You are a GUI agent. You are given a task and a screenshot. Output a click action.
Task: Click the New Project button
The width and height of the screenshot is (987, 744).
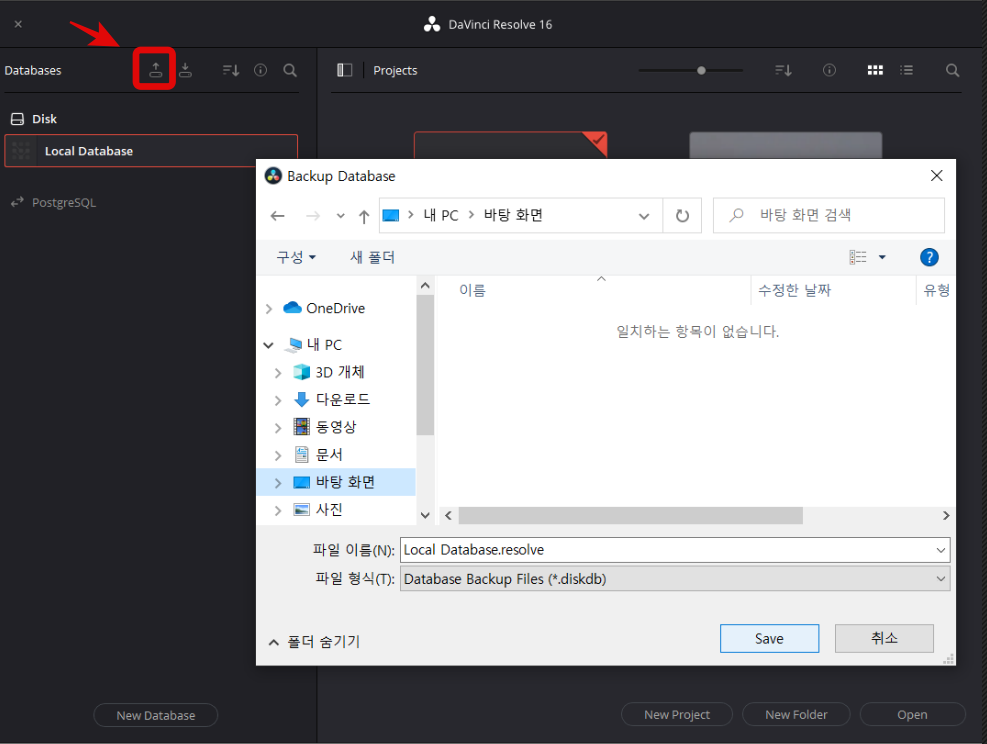point(676,714)
